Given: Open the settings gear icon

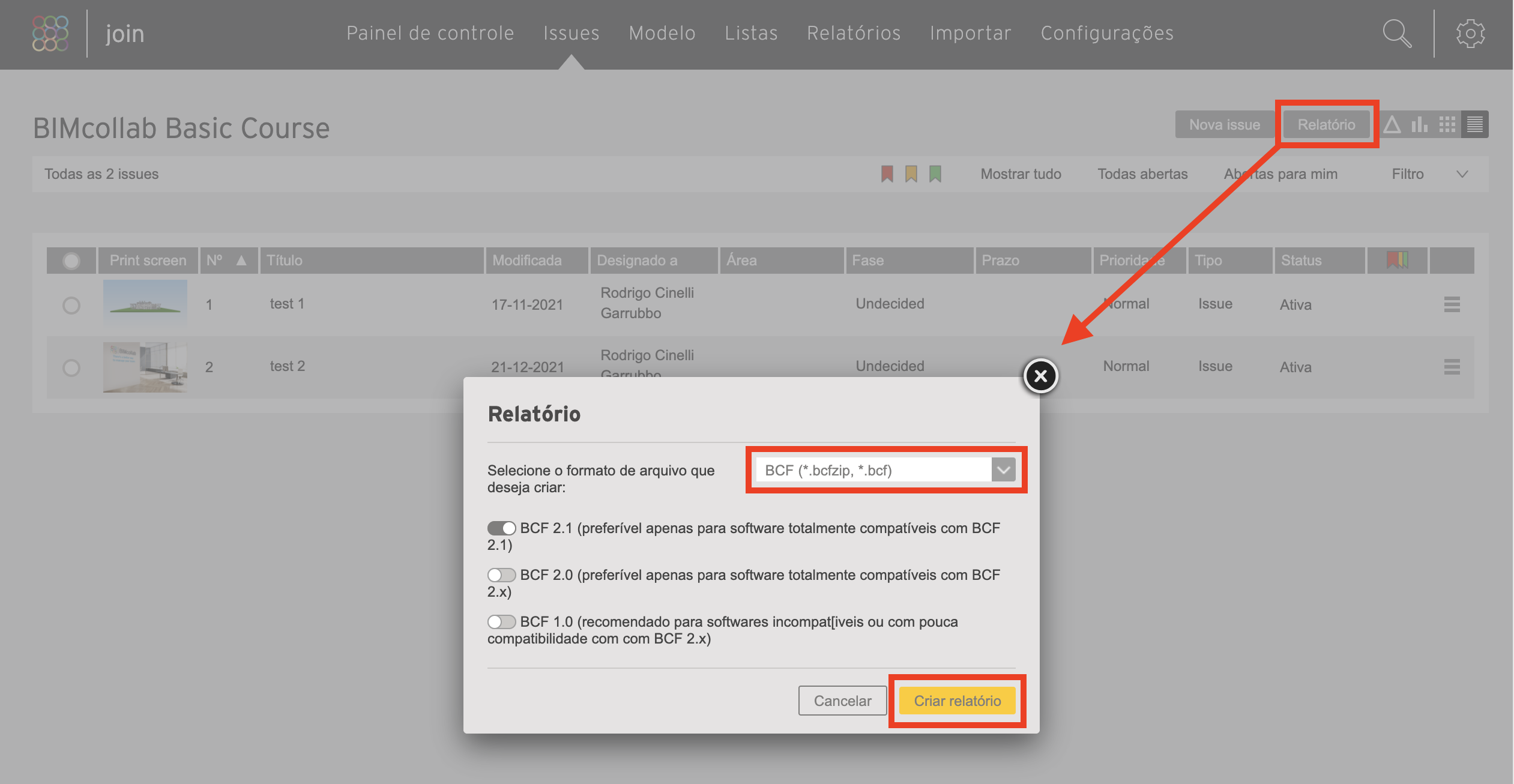Looking at the screenshot, I should [x=1470, y=34].
